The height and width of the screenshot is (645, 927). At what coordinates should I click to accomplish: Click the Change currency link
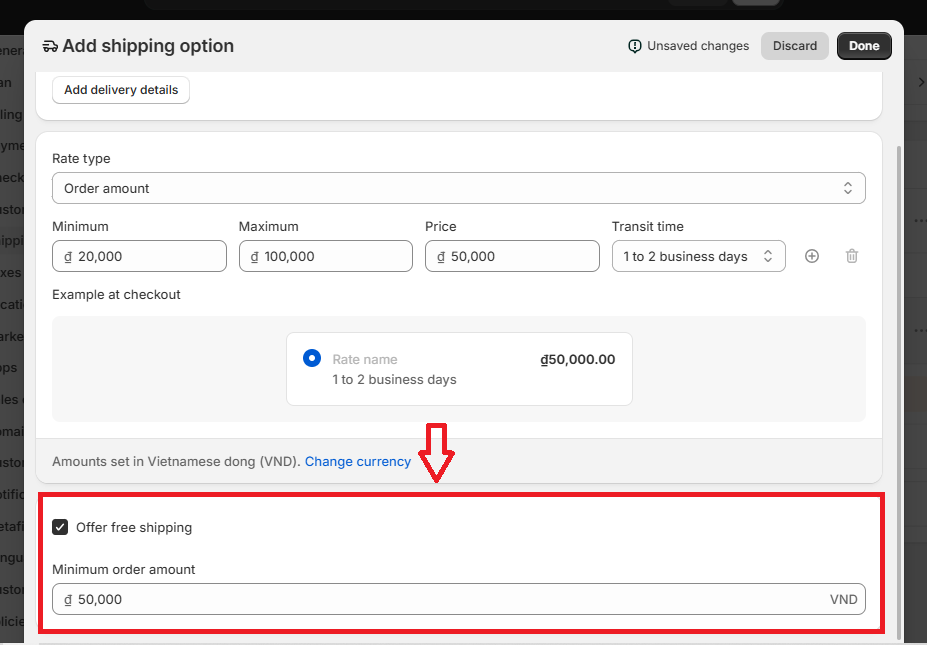tap(358, 462)
